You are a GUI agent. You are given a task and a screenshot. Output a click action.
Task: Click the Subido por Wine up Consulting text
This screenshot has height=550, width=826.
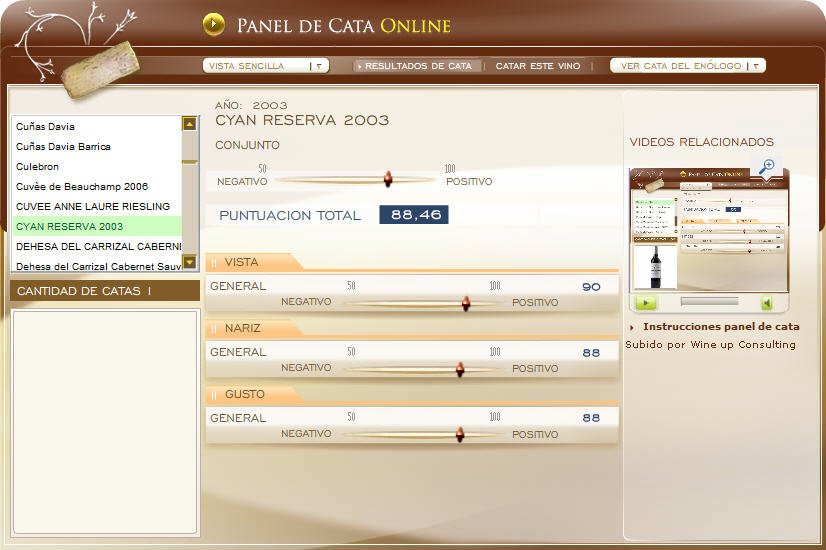coord(710,345)
